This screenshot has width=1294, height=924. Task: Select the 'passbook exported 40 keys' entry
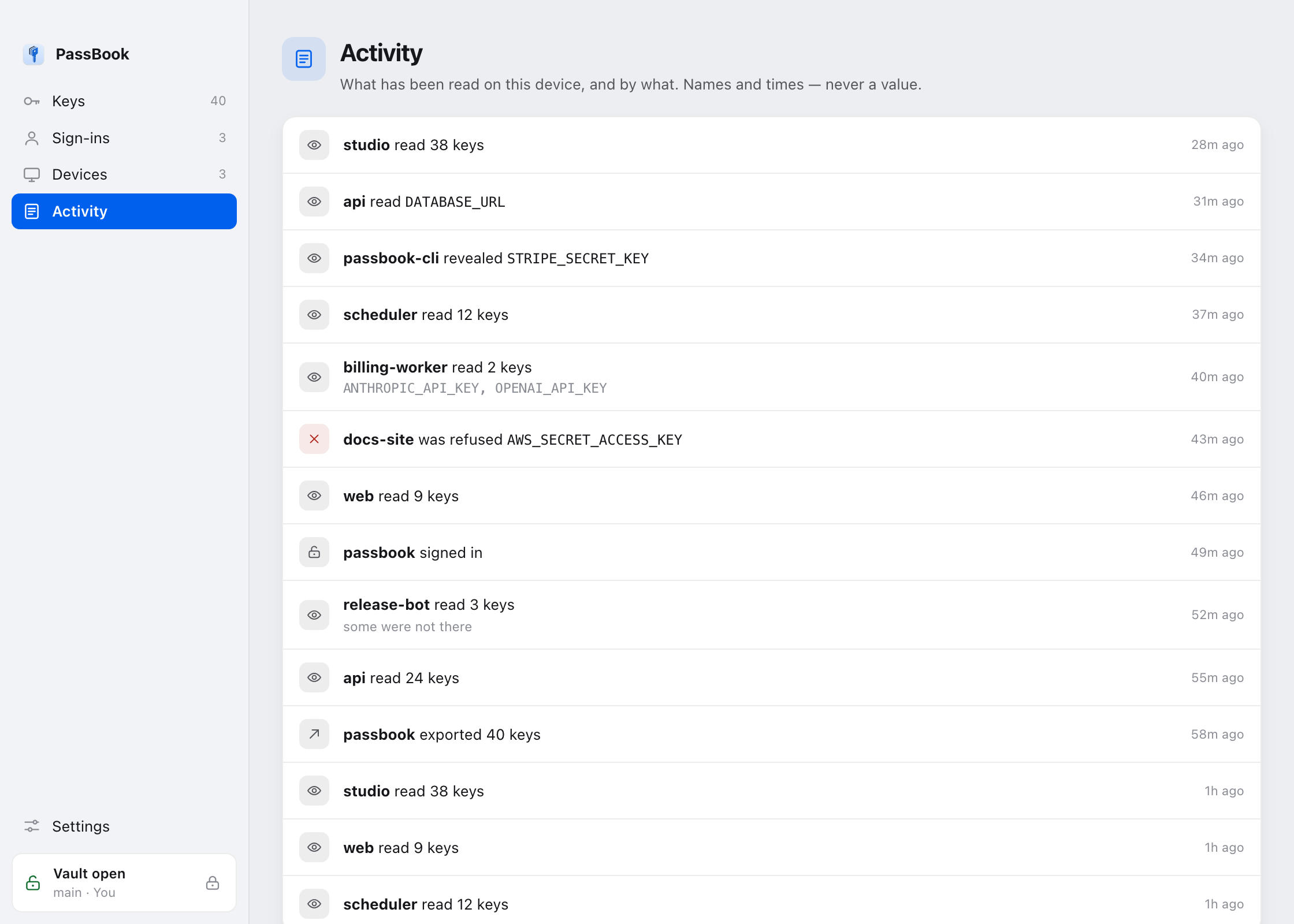772,734
